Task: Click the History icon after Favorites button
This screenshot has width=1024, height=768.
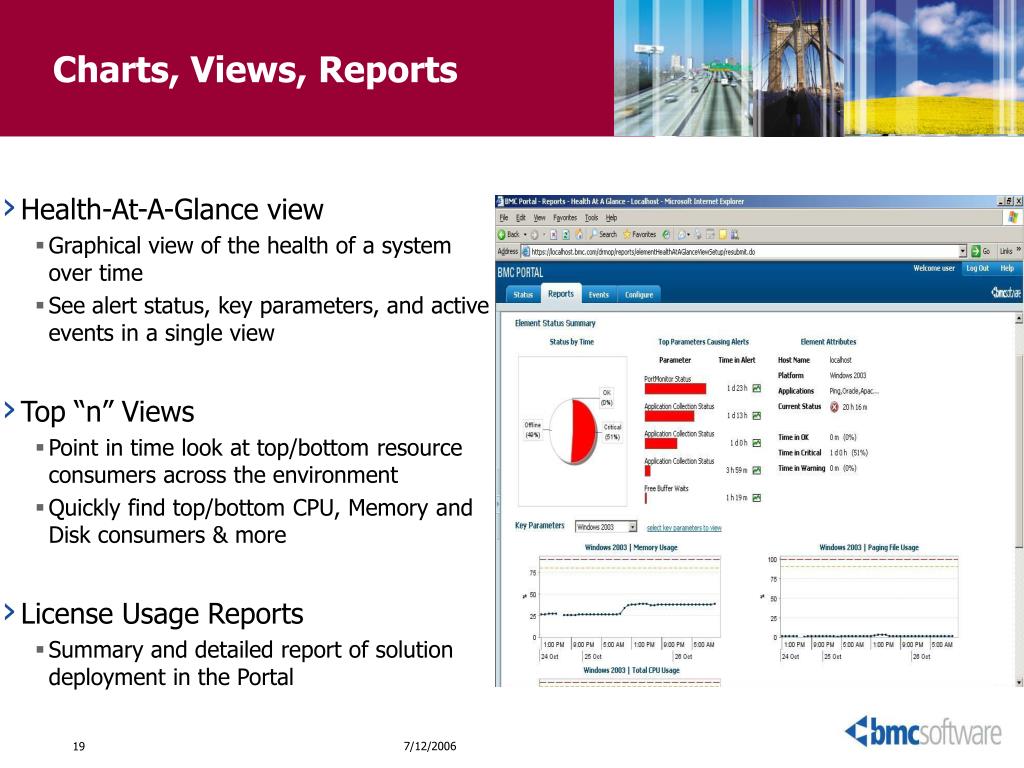Action: click(666, 234)
